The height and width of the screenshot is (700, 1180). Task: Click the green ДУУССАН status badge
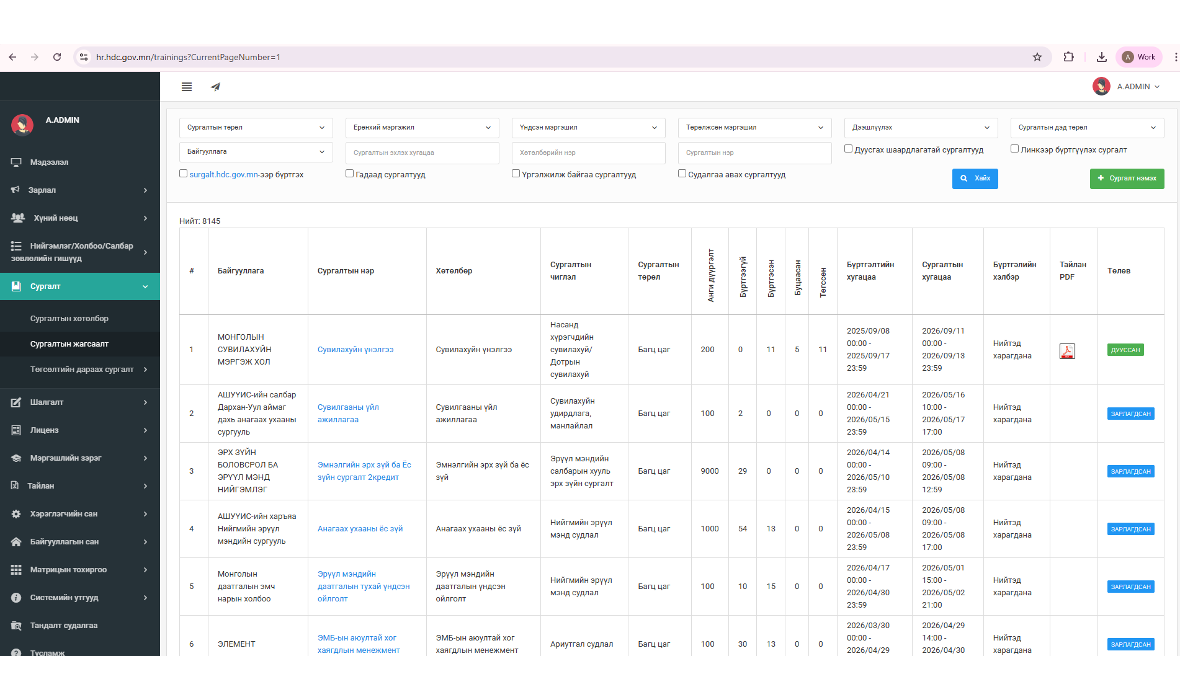(1125, 350)
